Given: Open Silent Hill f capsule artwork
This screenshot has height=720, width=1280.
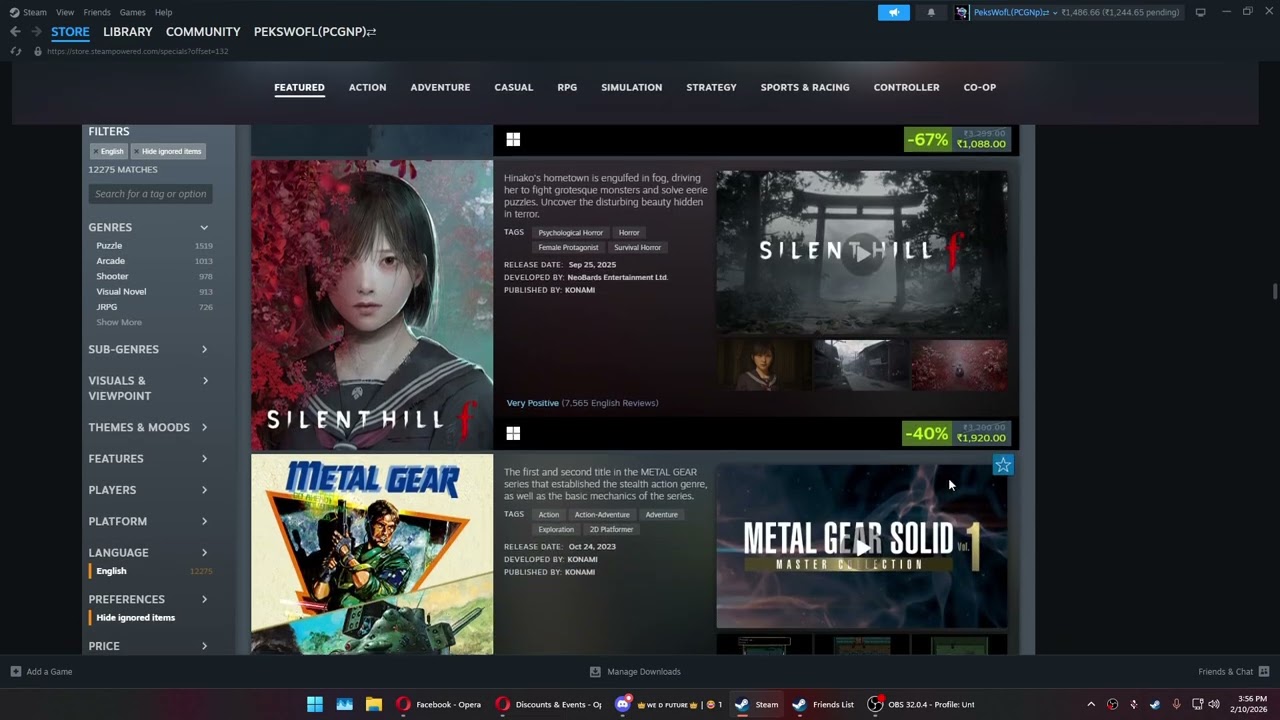Looking at the screenshot, I should point(372,305).
